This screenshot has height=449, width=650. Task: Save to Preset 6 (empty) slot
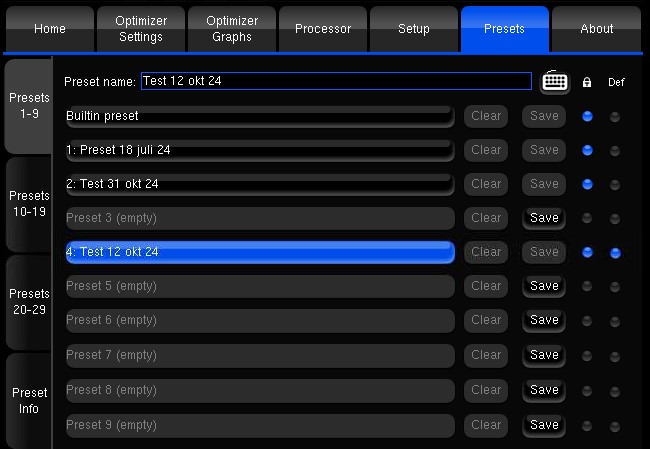(544, 320)
